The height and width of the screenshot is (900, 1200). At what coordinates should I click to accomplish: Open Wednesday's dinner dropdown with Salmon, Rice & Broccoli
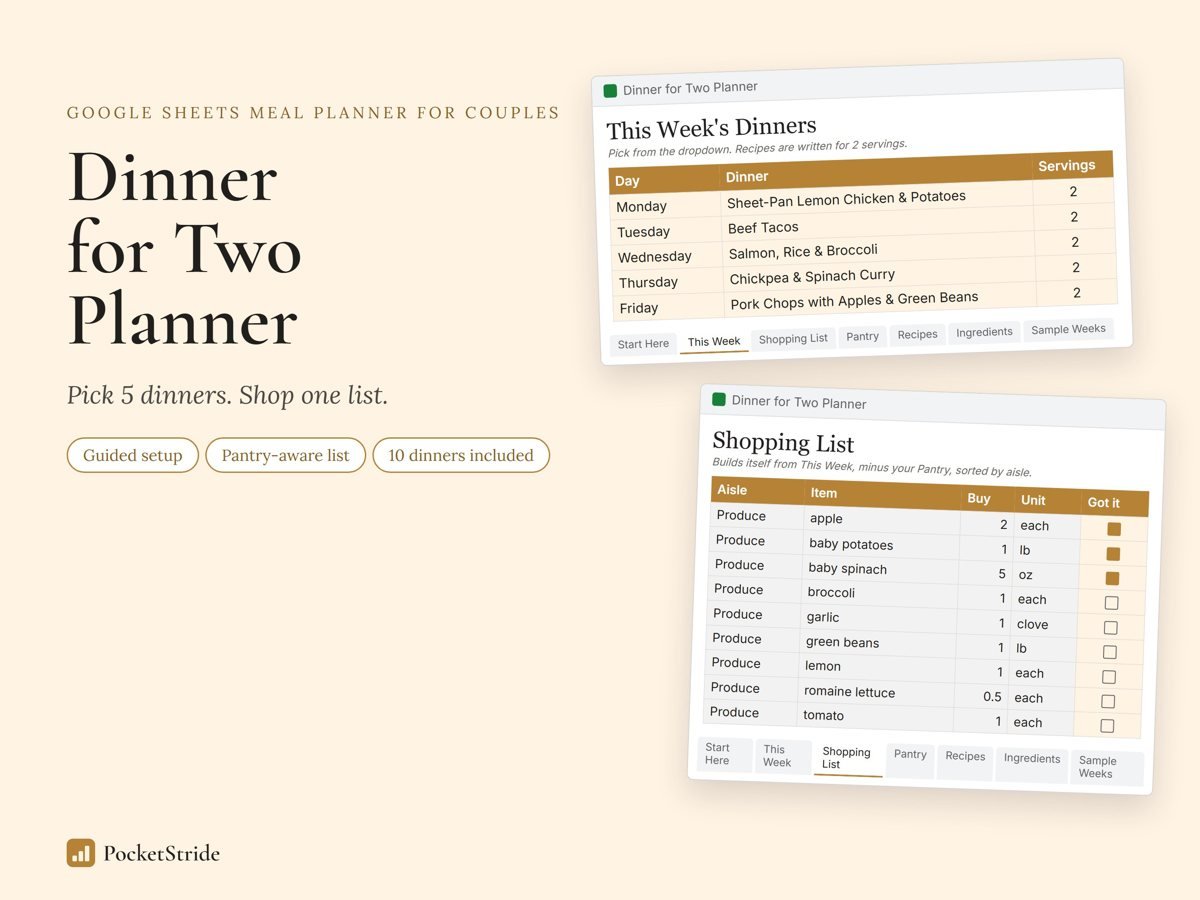(878, 249)
